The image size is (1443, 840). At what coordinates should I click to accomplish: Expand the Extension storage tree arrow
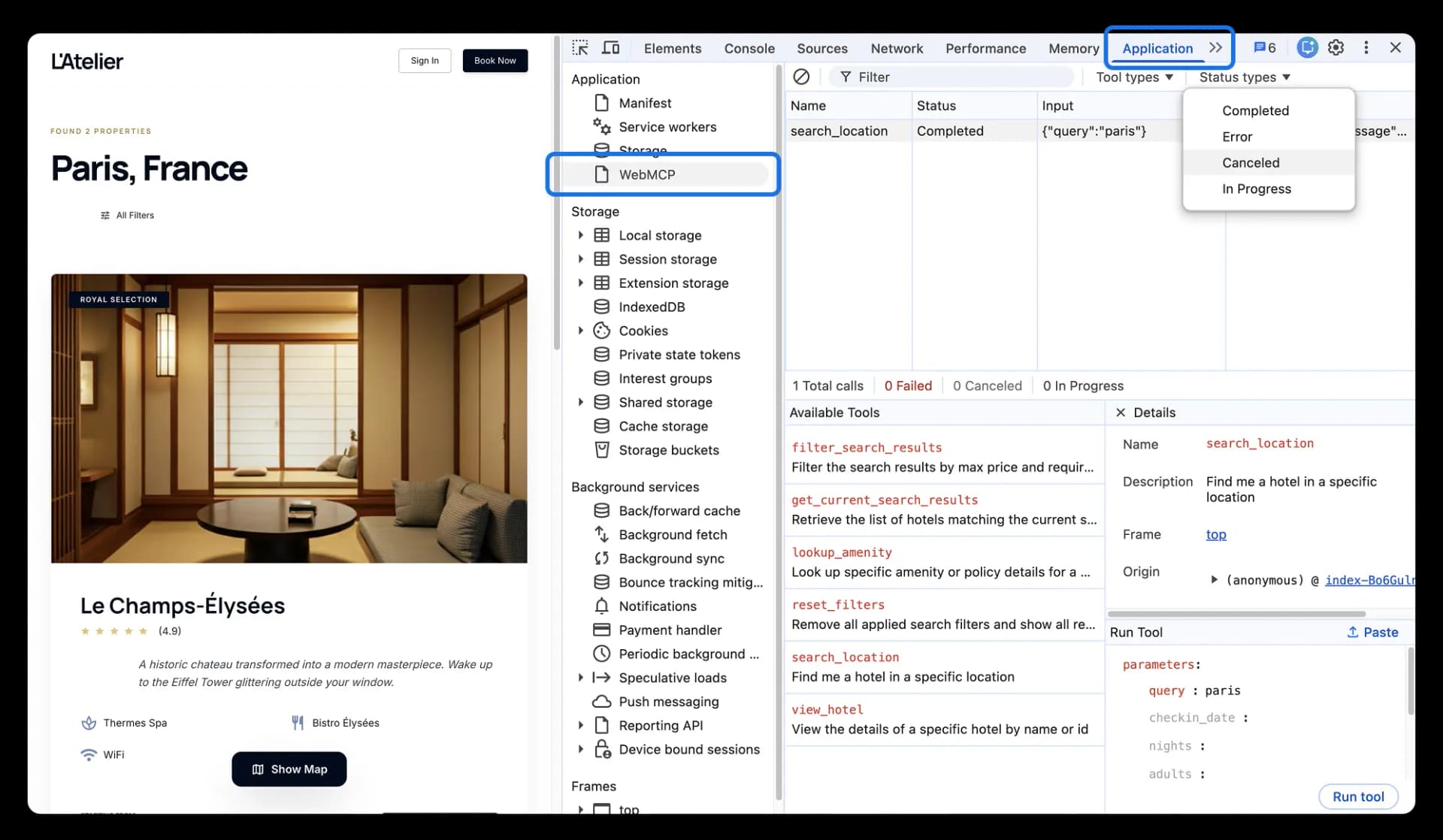(x=580, y=283)
